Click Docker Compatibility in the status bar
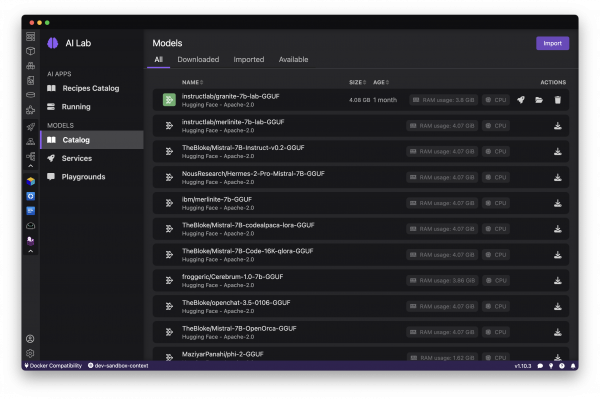The width and height of the screenshot is (600, 399). [x=53, y=366]
